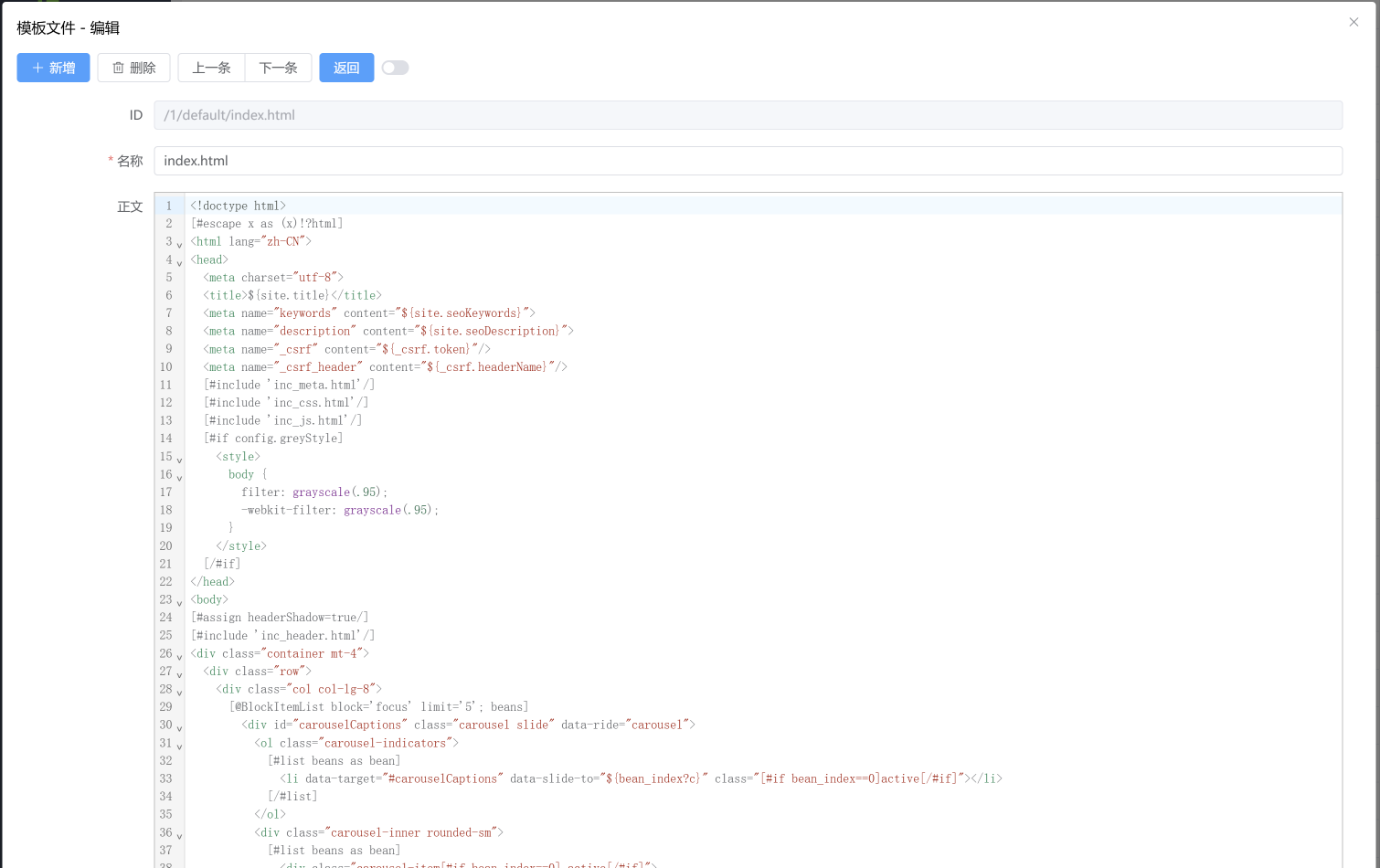The image size is (1380, 868).
Task: Click the include 'inc_js.html' line
Action: [x=282, y=420]
